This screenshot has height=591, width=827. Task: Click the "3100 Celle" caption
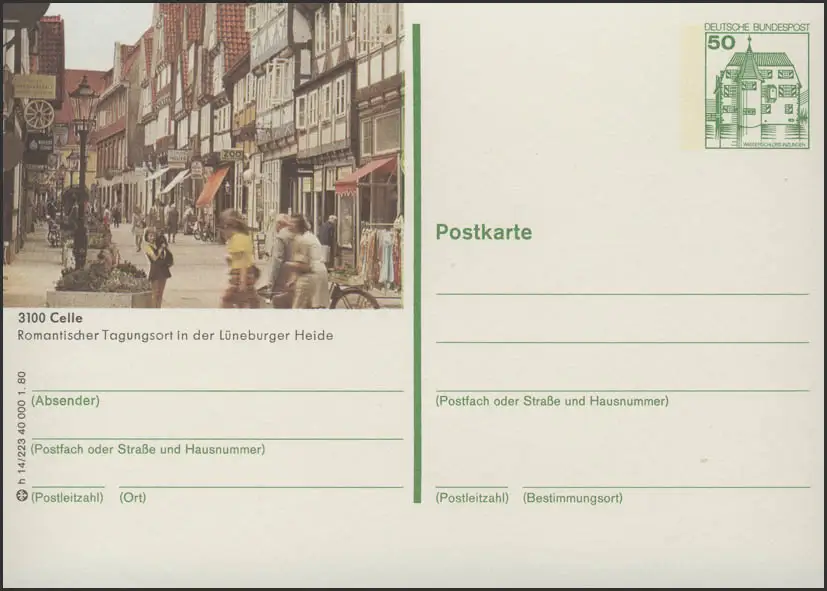tap(50, 319)
